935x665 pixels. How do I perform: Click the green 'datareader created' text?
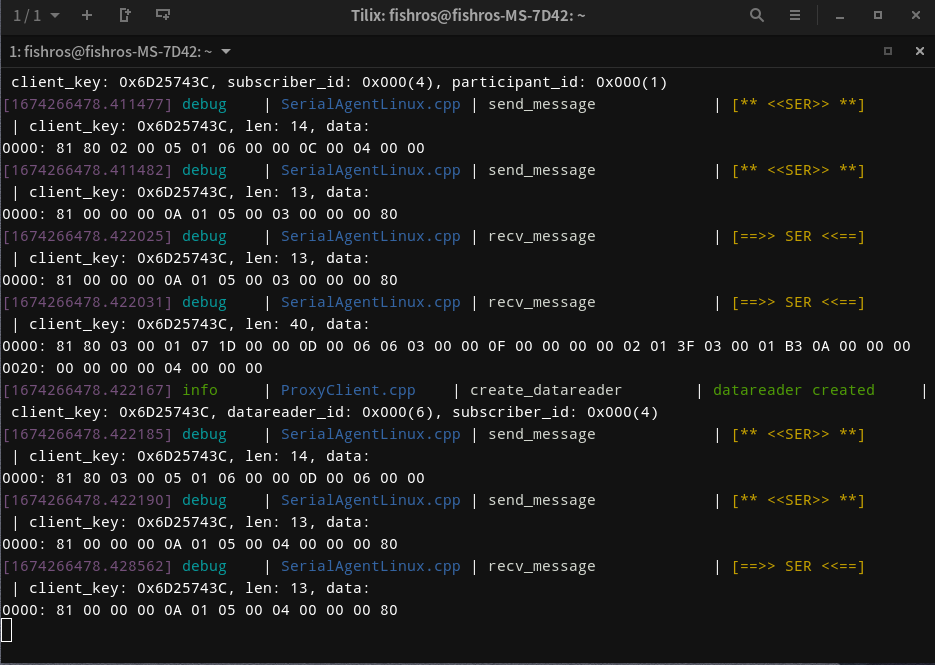click(x=793, y=390)
